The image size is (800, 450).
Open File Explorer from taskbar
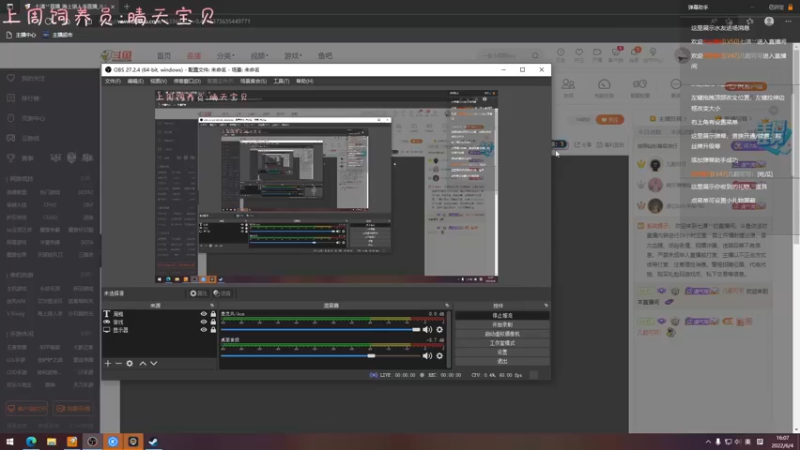[52, 441]
